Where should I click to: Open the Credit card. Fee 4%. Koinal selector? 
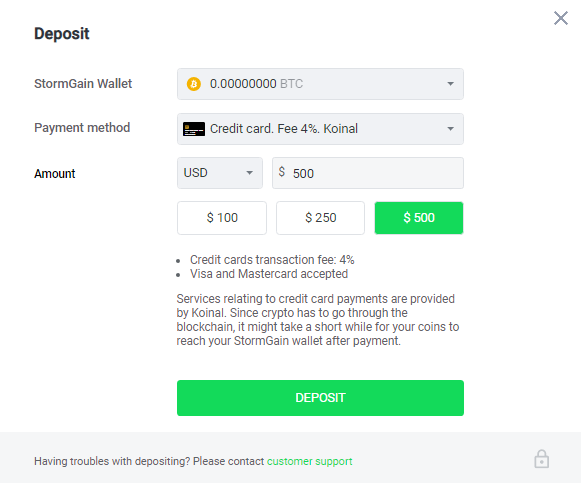[320, 129]
